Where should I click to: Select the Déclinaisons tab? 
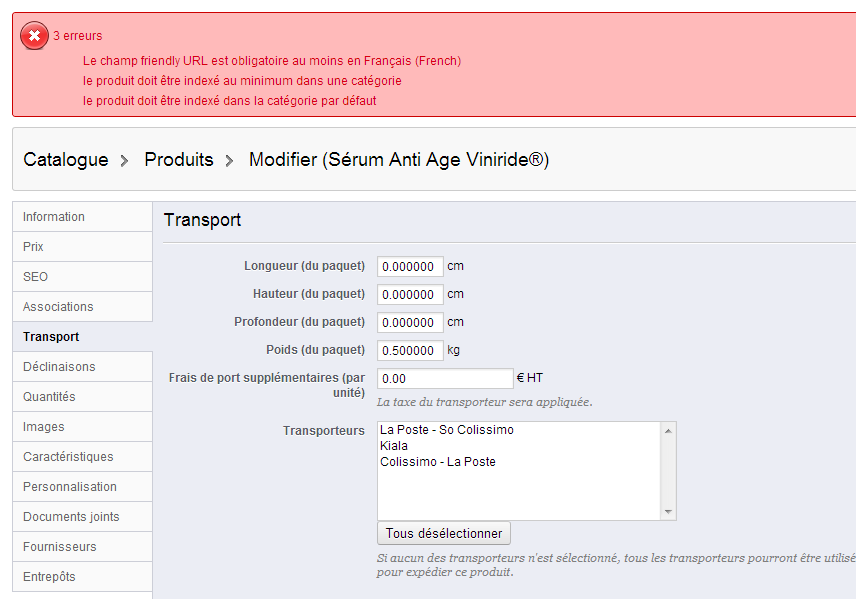pos(82,367)
